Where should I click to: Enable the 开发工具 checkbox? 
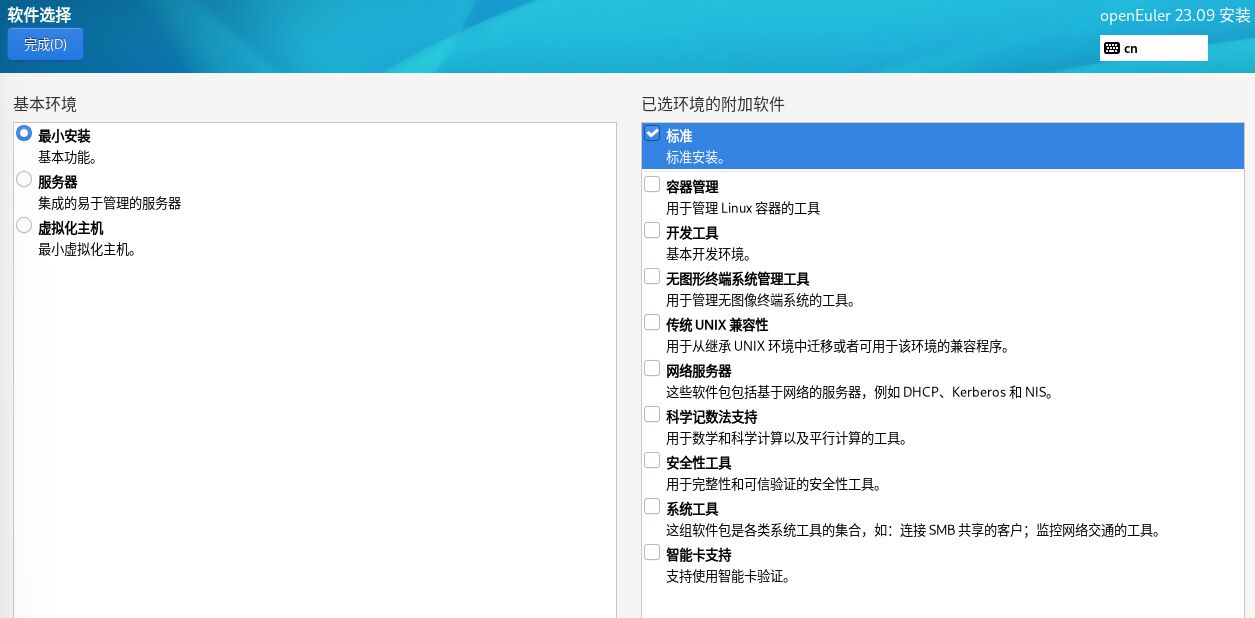pyautogui.click(x=652, y=231)
